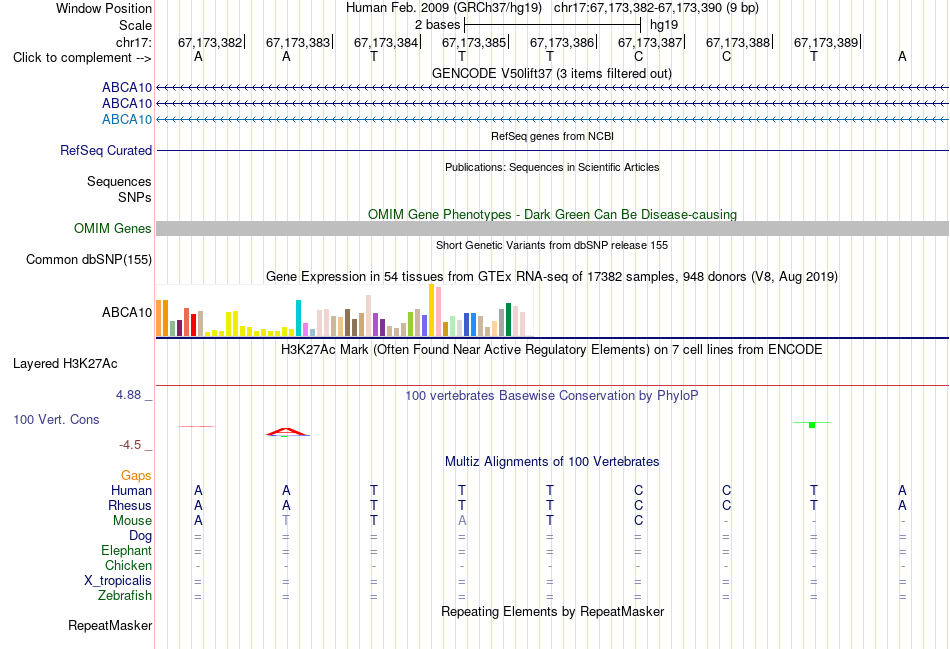The height and width of the screenshot is (649, 950).
Task: Click the -4.5 conservation scale value
Action: 130,445
